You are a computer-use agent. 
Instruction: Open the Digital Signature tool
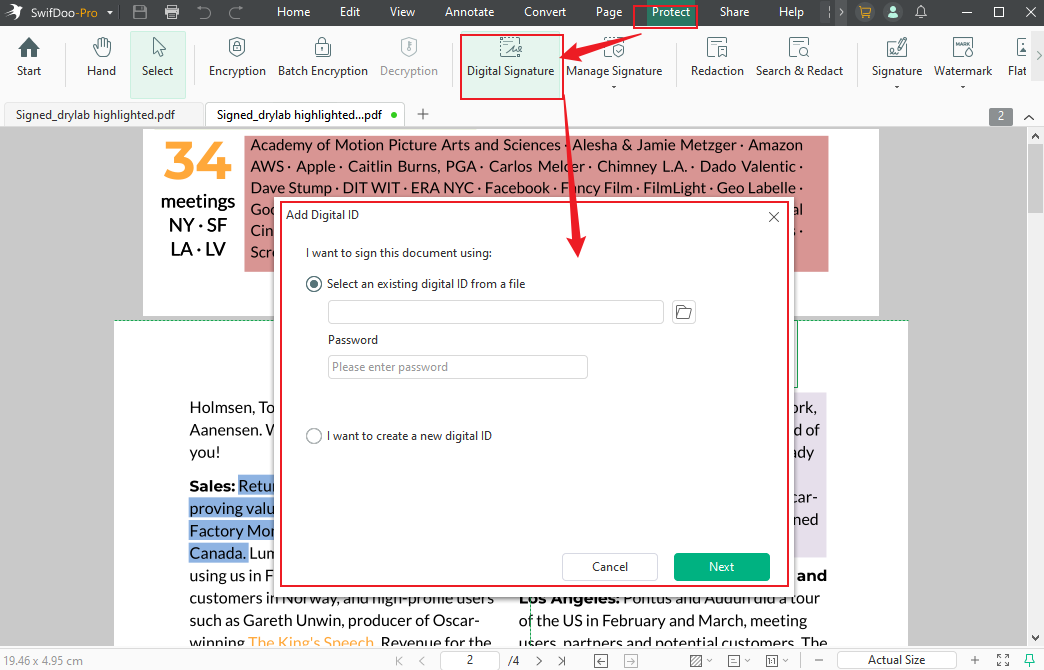511,62
